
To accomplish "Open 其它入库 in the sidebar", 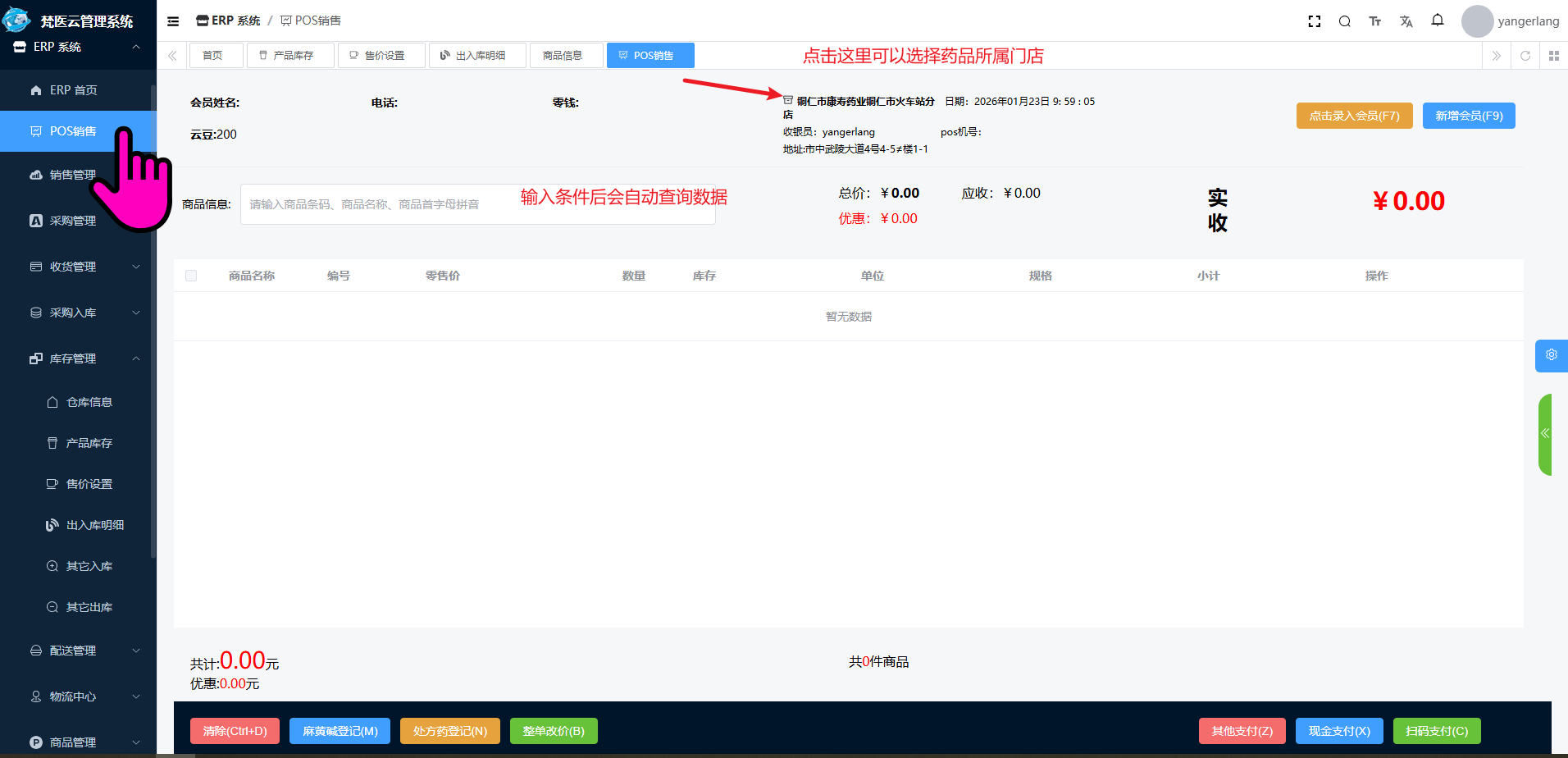I will pyautogui.click(x=89, y=566).
